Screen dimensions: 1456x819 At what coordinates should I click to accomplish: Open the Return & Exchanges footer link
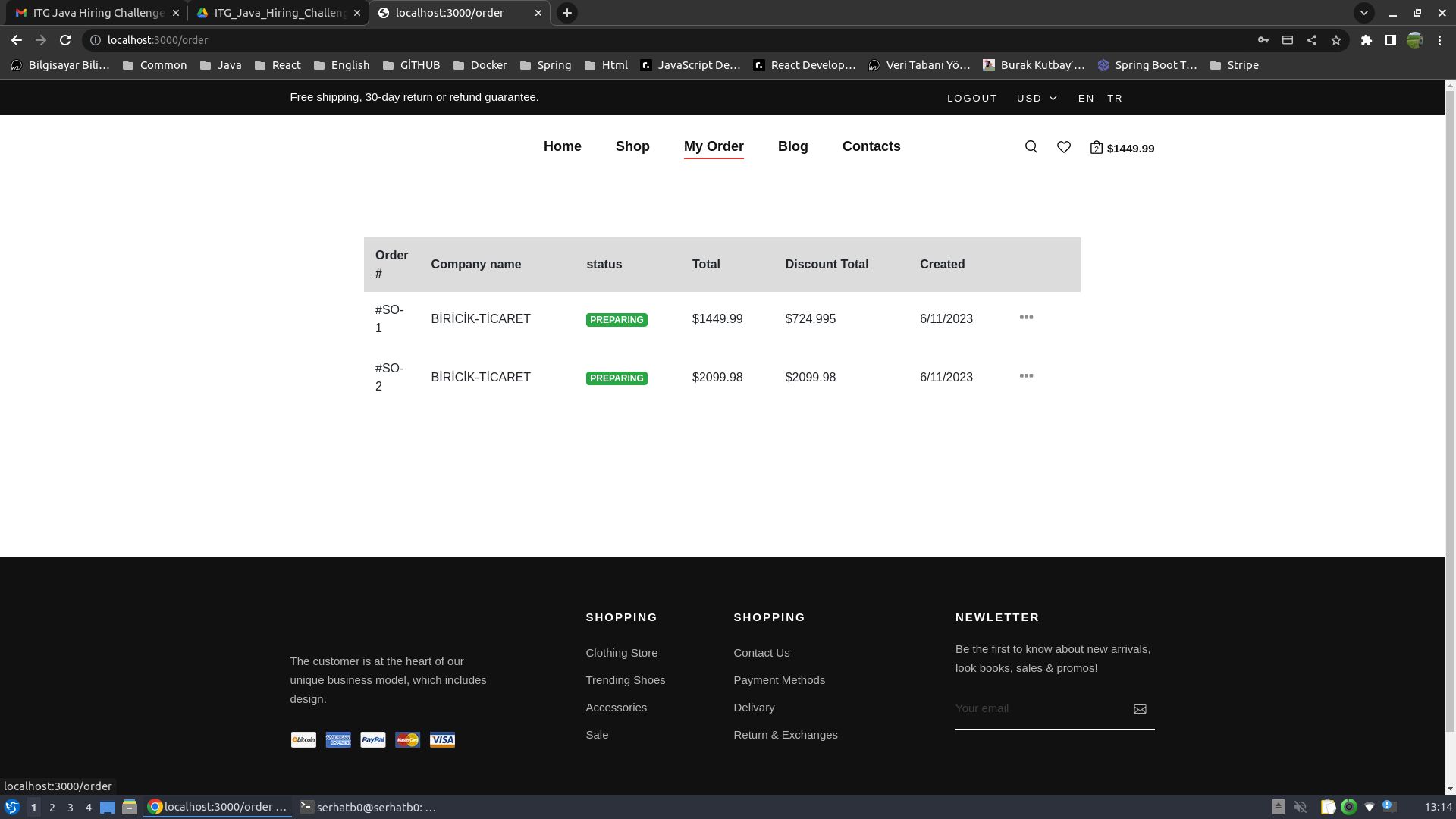(x=785, y=735)
